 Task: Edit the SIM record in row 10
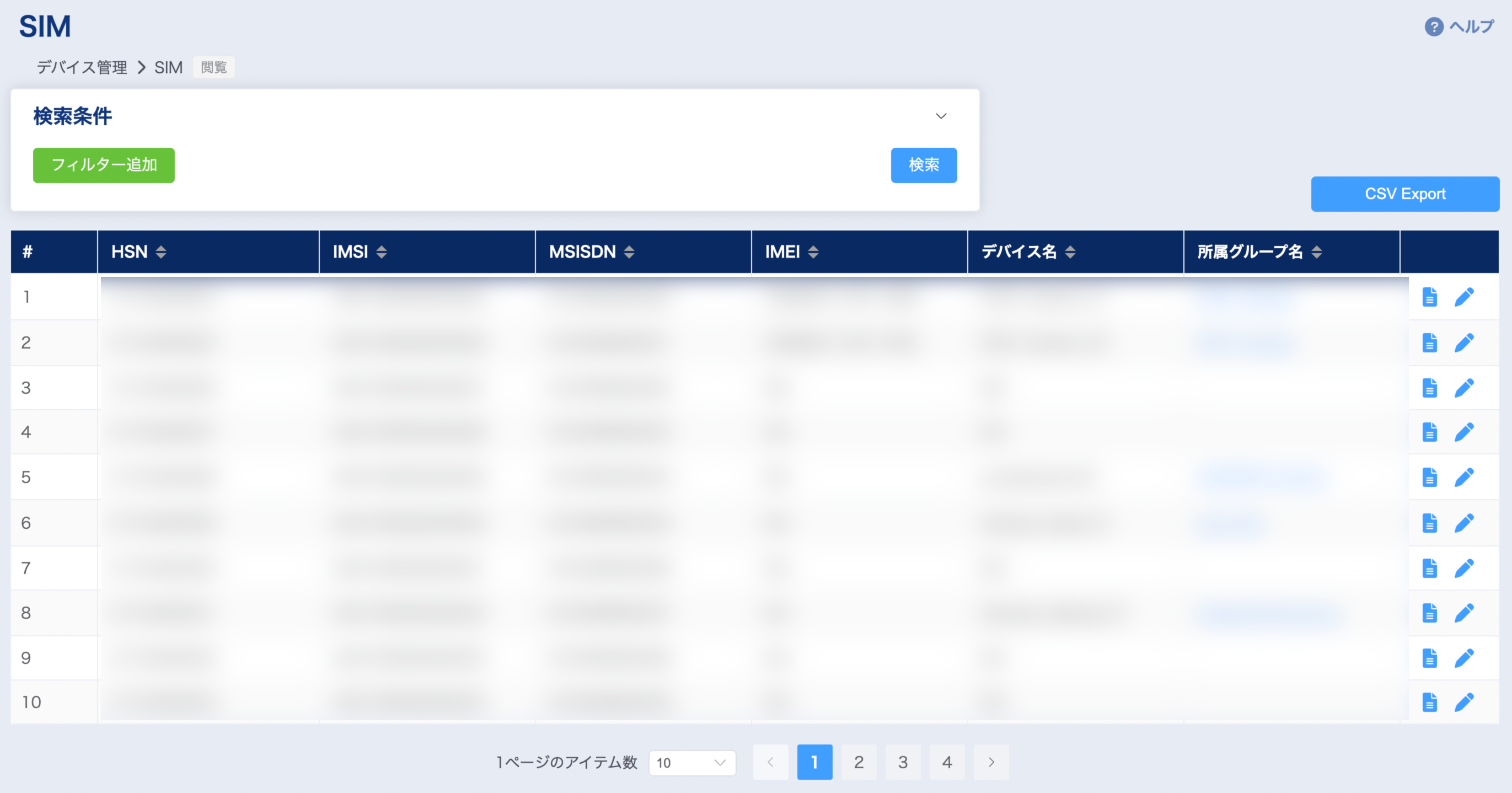1465,701
